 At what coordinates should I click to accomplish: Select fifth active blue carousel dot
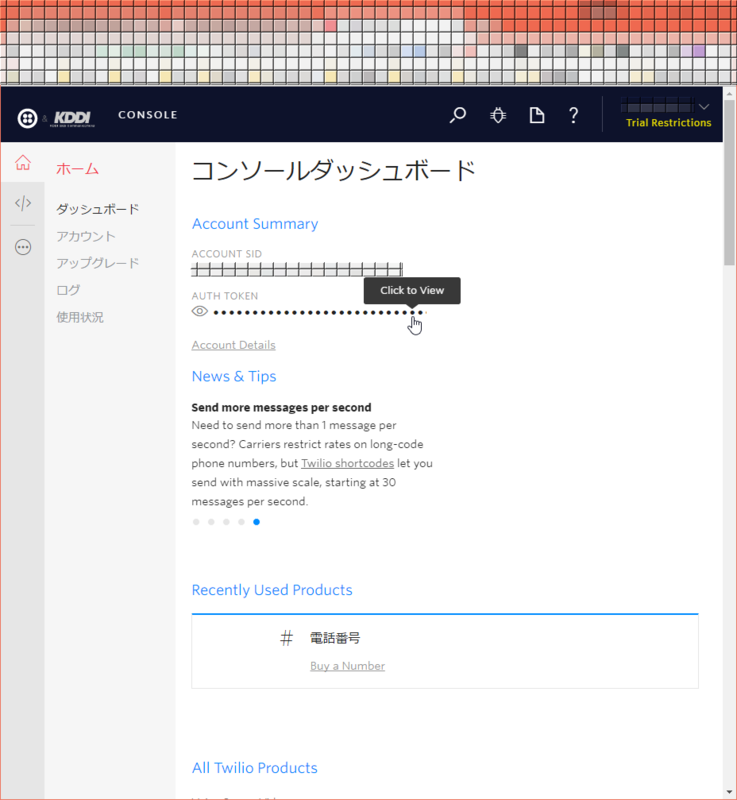click(x=257, y=522)
